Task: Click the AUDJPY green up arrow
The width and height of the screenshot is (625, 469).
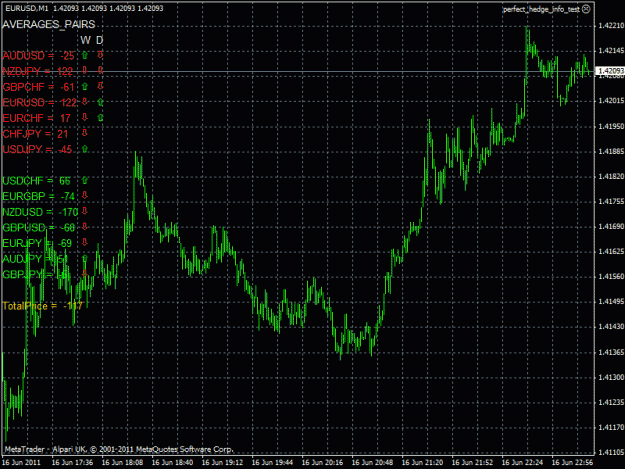Action: [85, 258]
